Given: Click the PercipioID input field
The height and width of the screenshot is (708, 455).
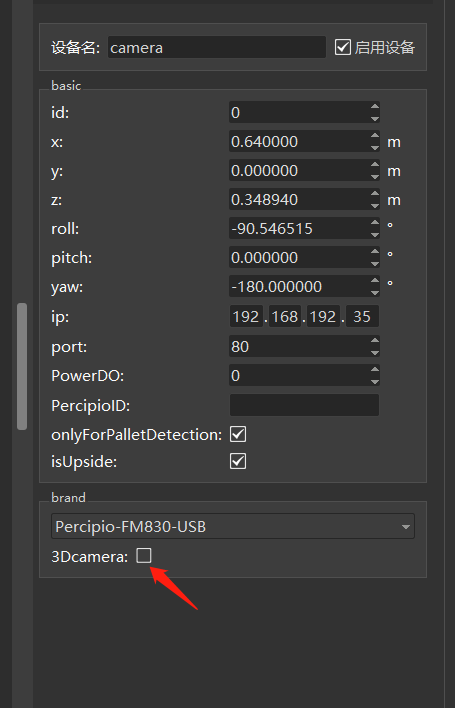Looking at the screenshot, I should click(x=304, y=405).
